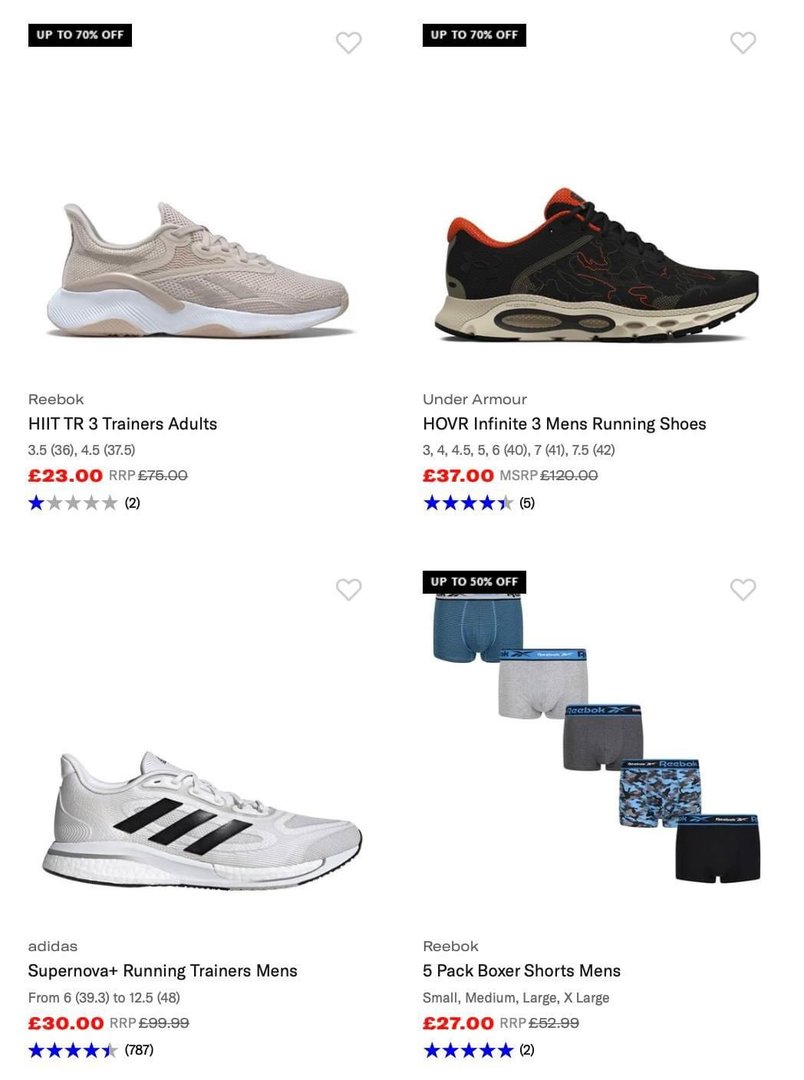Select the £37.00 price on HOVR shoes

point(458,476)
